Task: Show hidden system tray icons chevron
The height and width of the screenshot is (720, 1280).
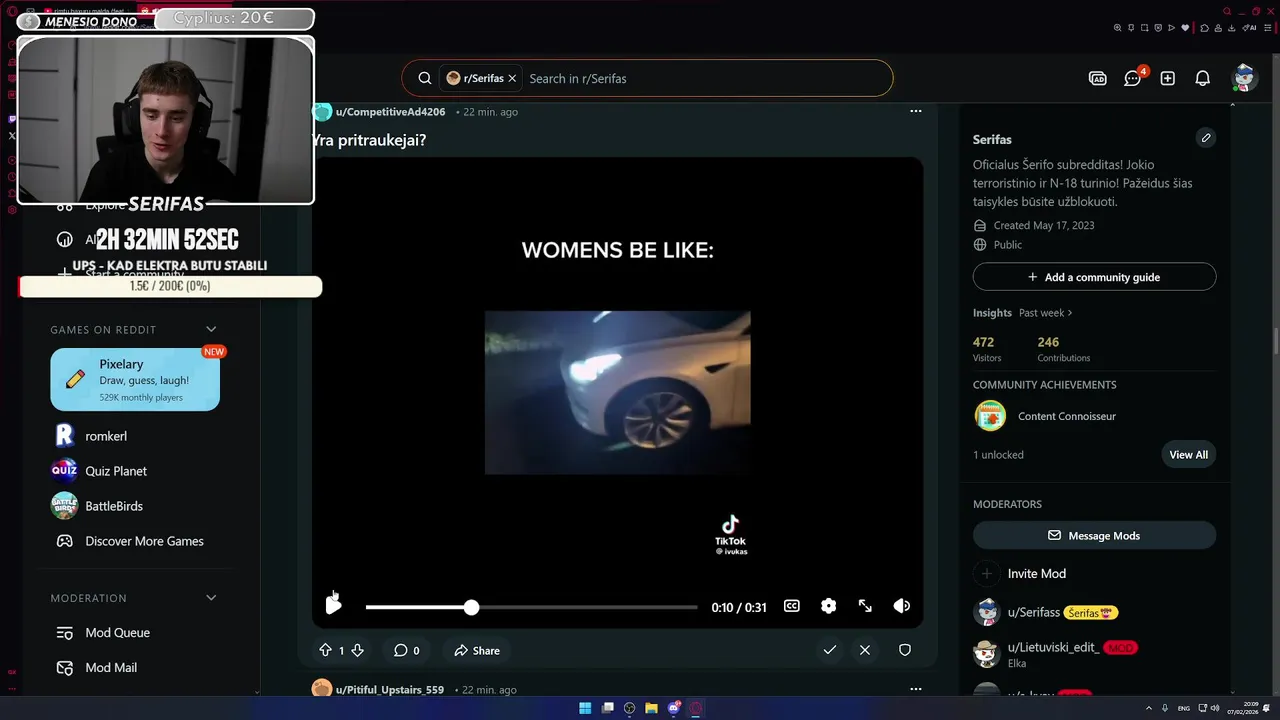Action: coord(1149,708)
